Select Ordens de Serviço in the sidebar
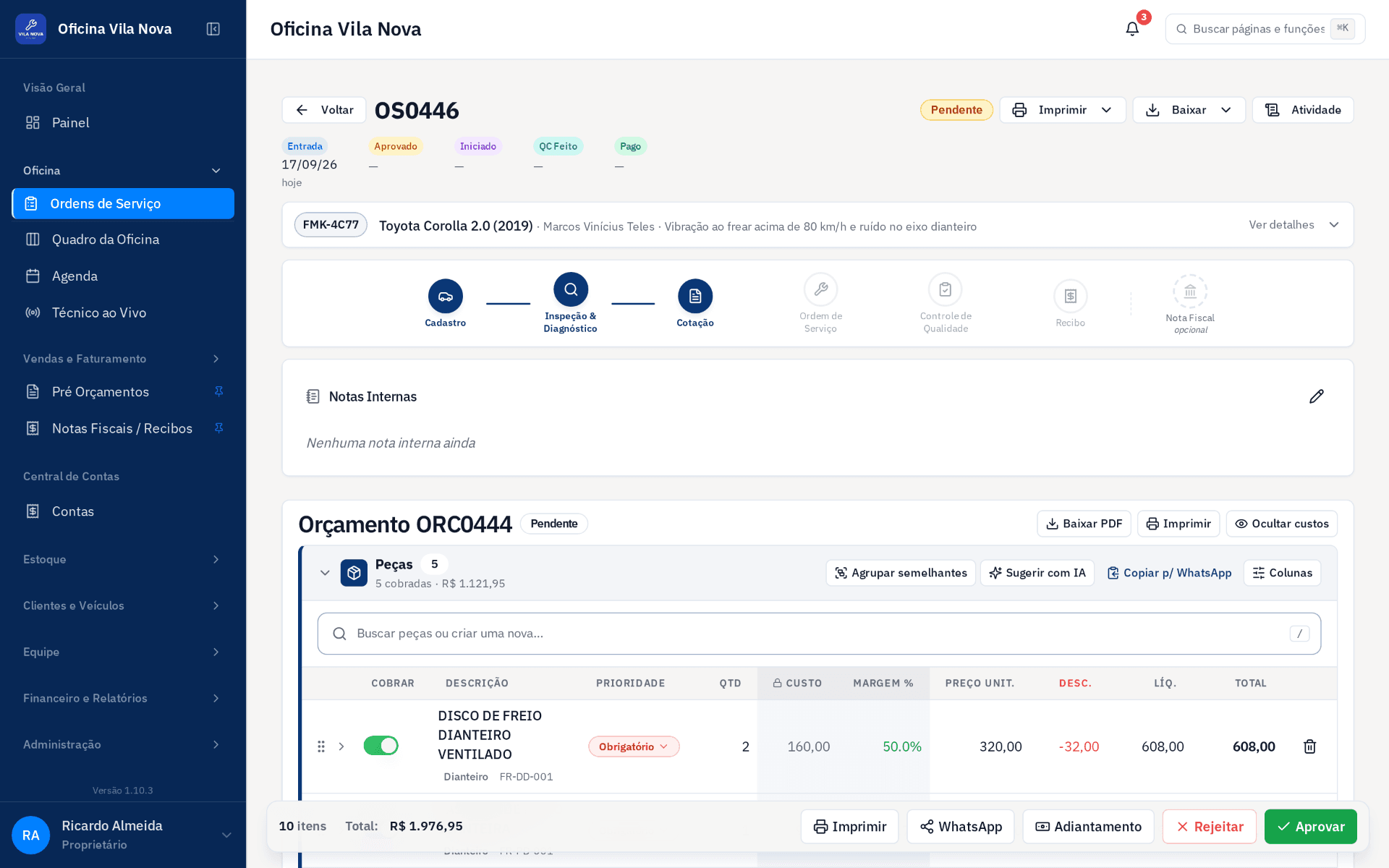 pyautogui.click(x=123, y=203)
